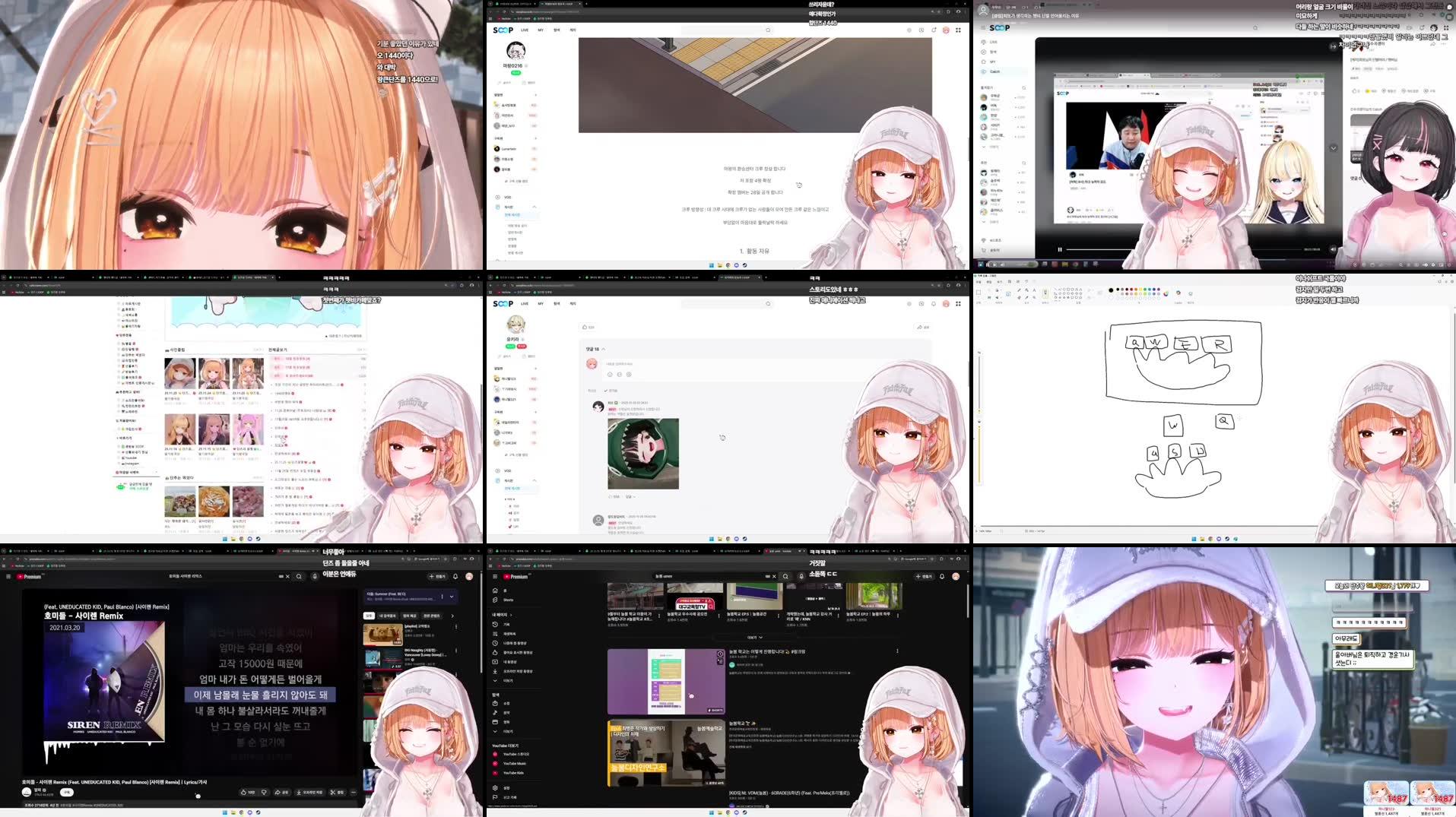Click the SOOP logo to return home
This screenshot has width=1456, height=817.
(503, 30)
